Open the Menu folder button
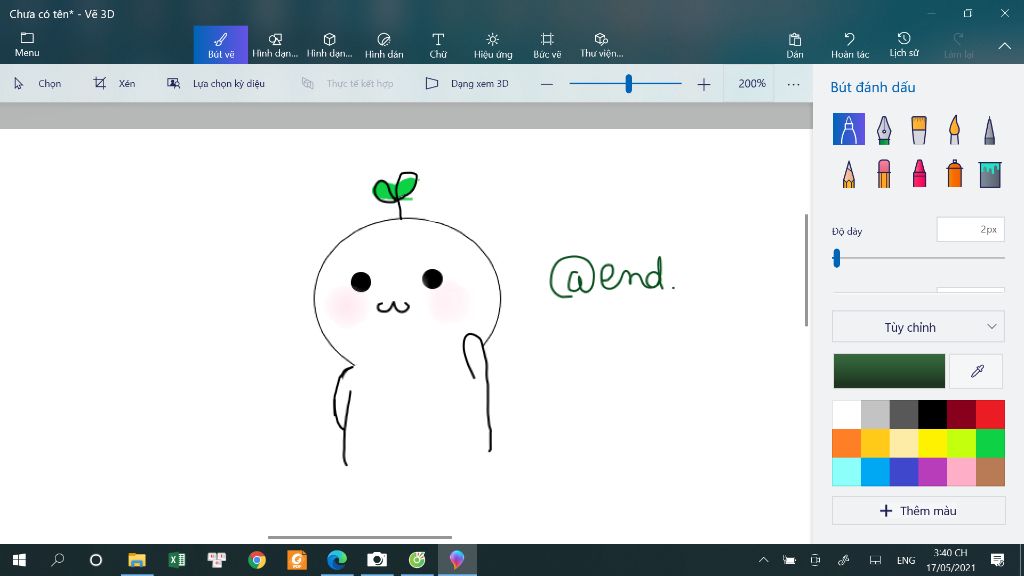The height and width of the screenshot is (576, 1024). pos(27,44)
